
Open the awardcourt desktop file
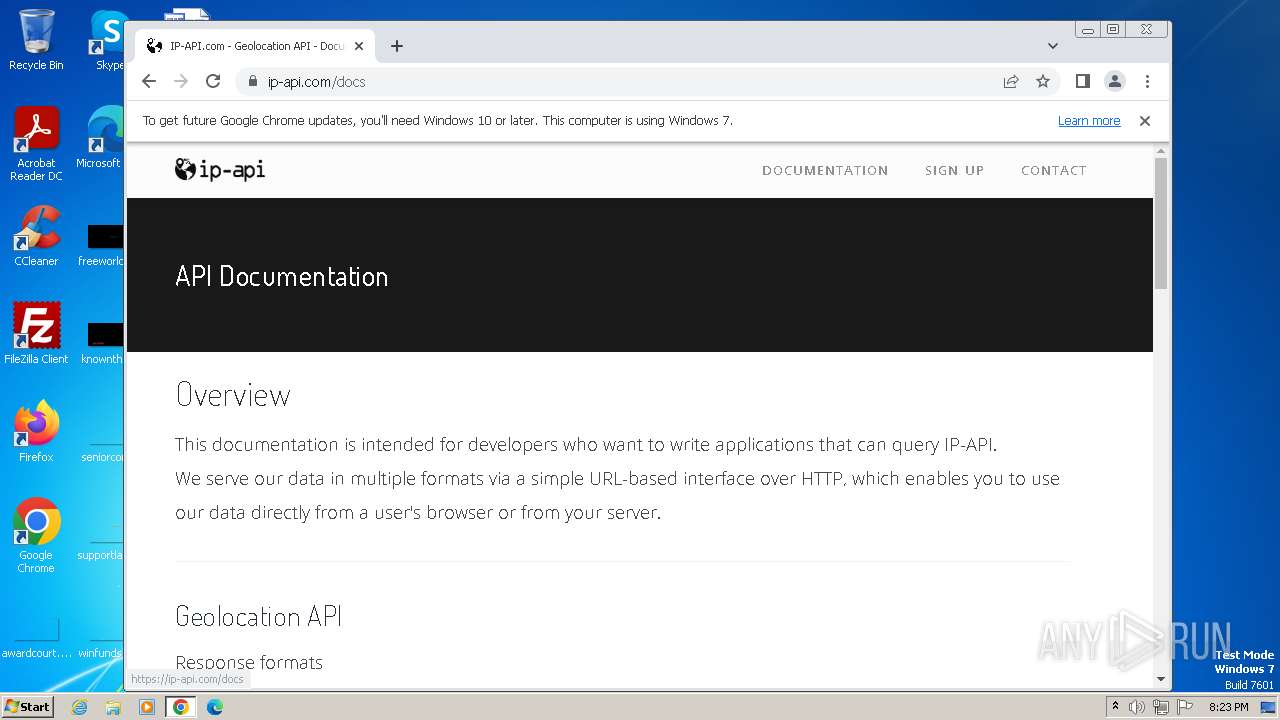coord(36,640)
